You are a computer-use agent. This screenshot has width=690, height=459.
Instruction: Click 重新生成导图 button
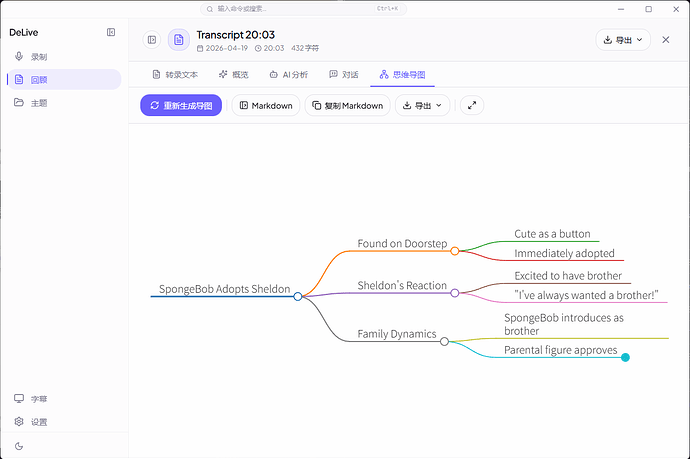pos(181,106)
